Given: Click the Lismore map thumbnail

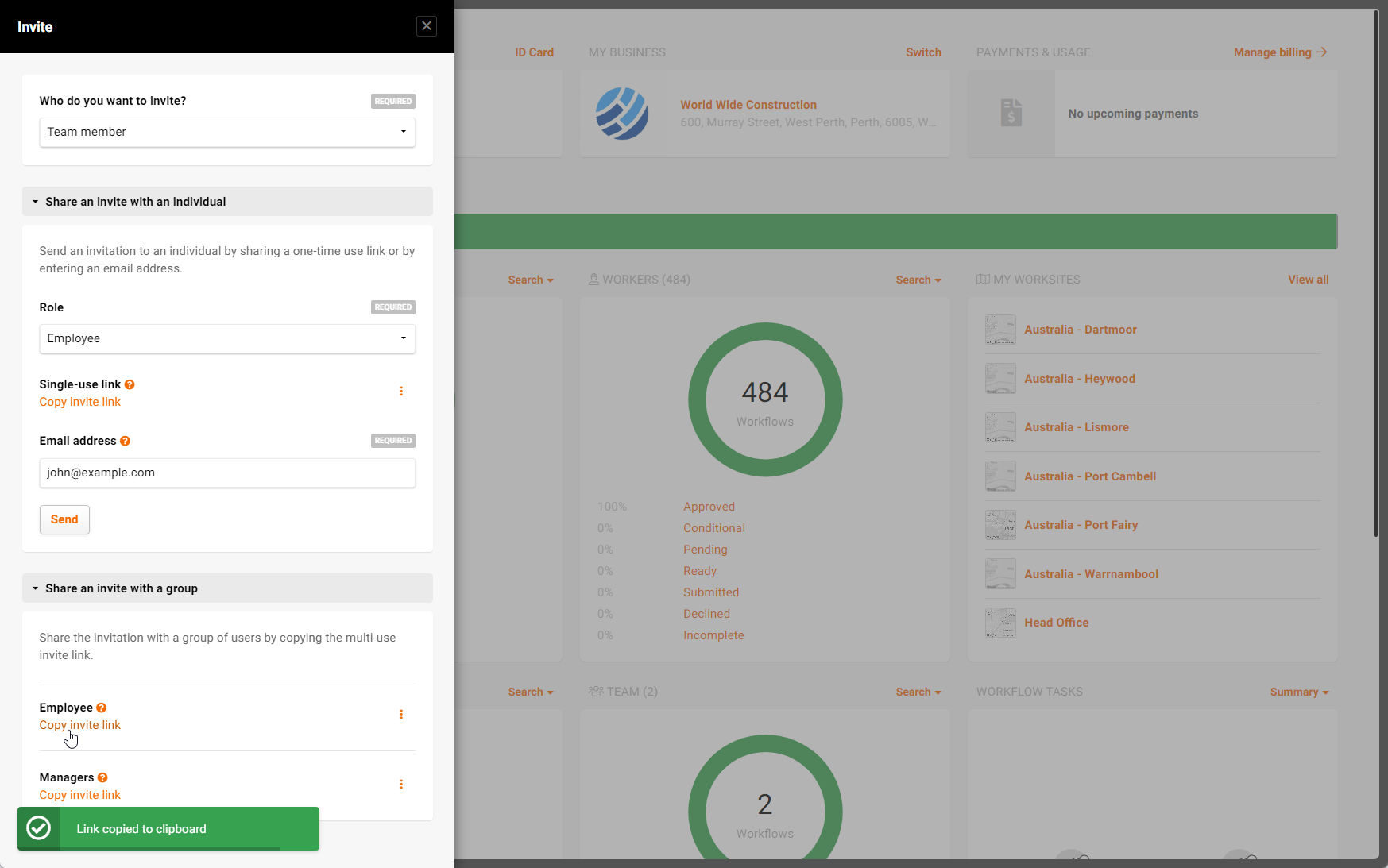Looking at the screenshot, I should tap(1000, 427).
